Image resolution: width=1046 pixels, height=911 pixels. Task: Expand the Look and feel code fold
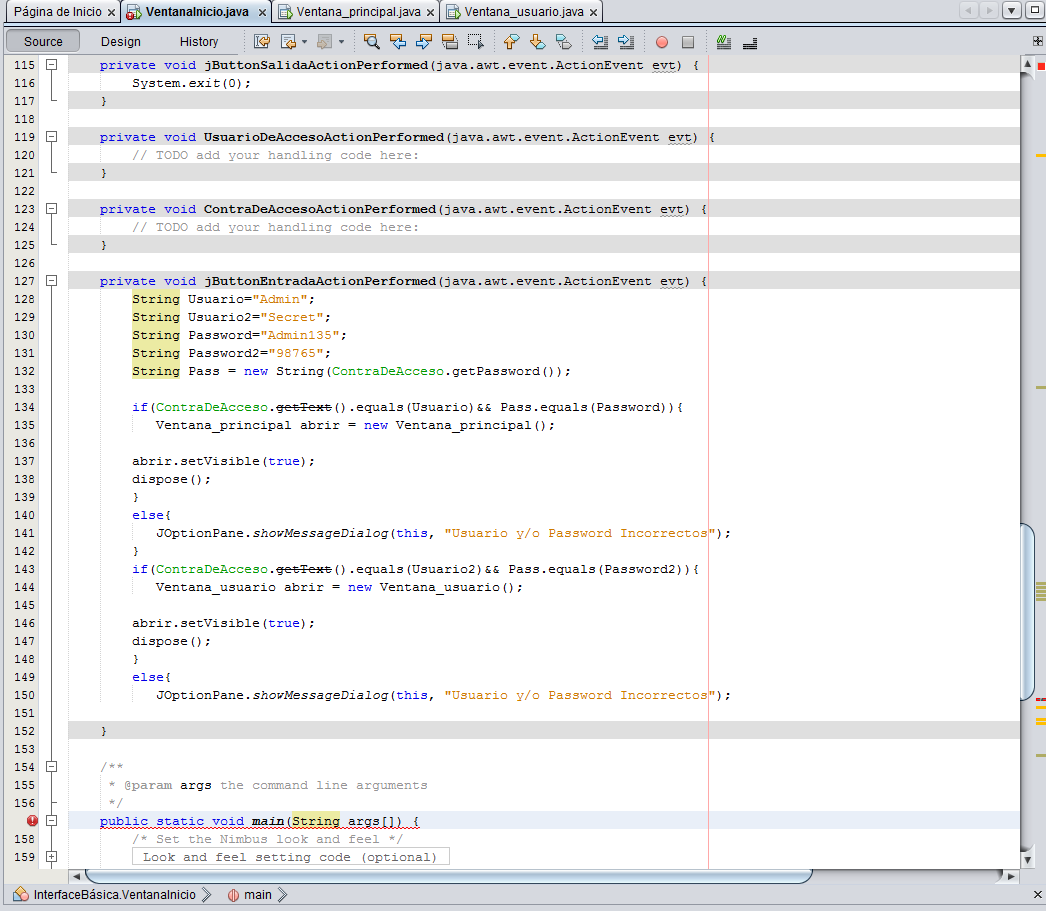(51, 857)
